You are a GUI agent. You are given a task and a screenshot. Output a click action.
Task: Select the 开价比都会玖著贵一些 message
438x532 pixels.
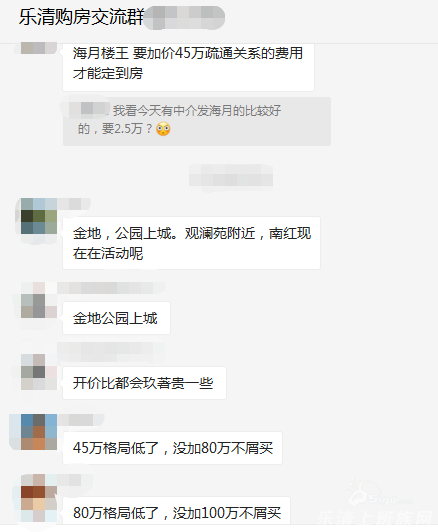[x=145, y=383]
